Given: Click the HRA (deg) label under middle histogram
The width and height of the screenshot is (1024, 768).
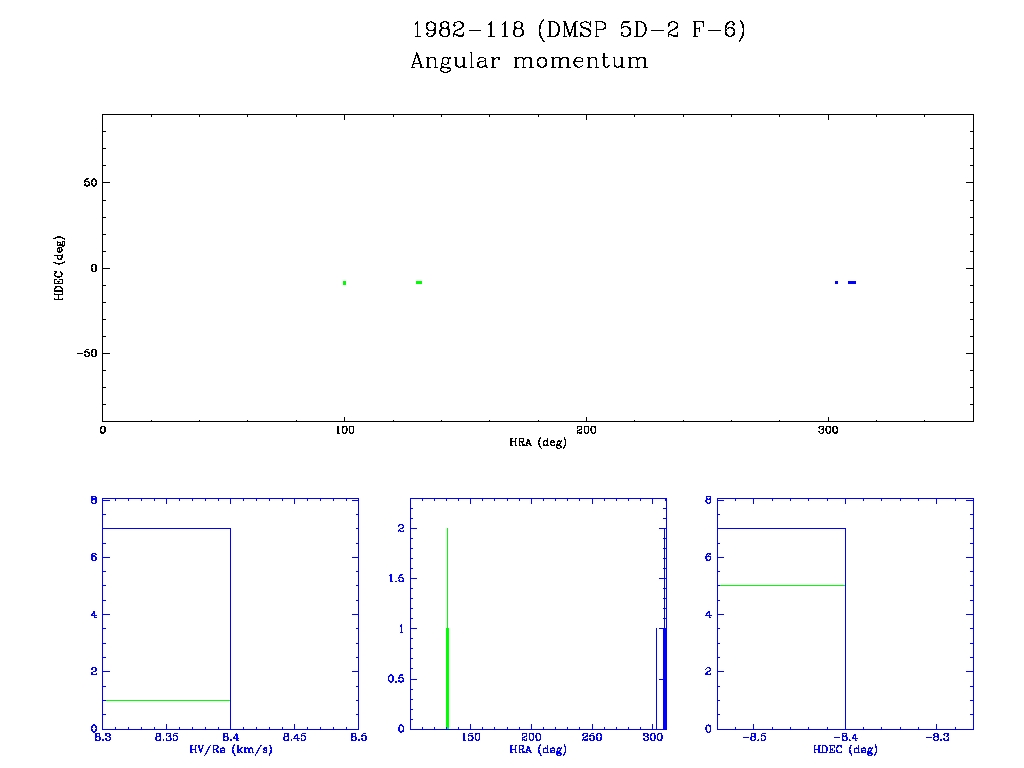Looking at the screenshot, I should click(x=537, y=750).
